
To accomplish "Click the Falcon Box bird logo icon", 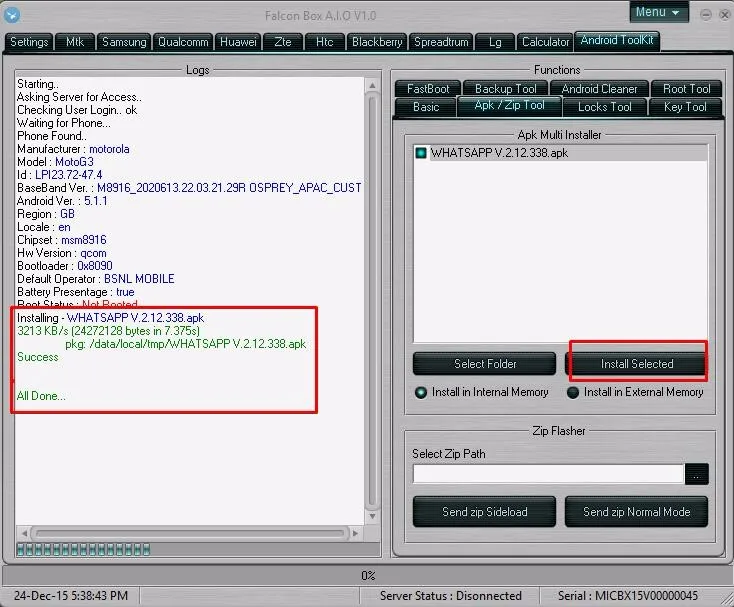I will click(12, 15).
